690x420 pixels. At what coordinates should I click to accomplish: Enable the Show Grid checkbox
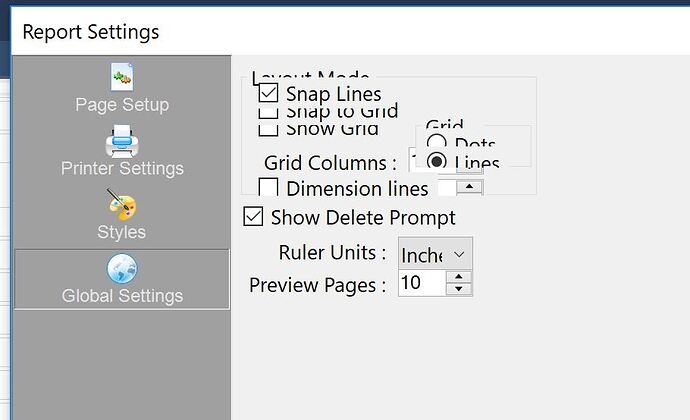tap(268, 131)
